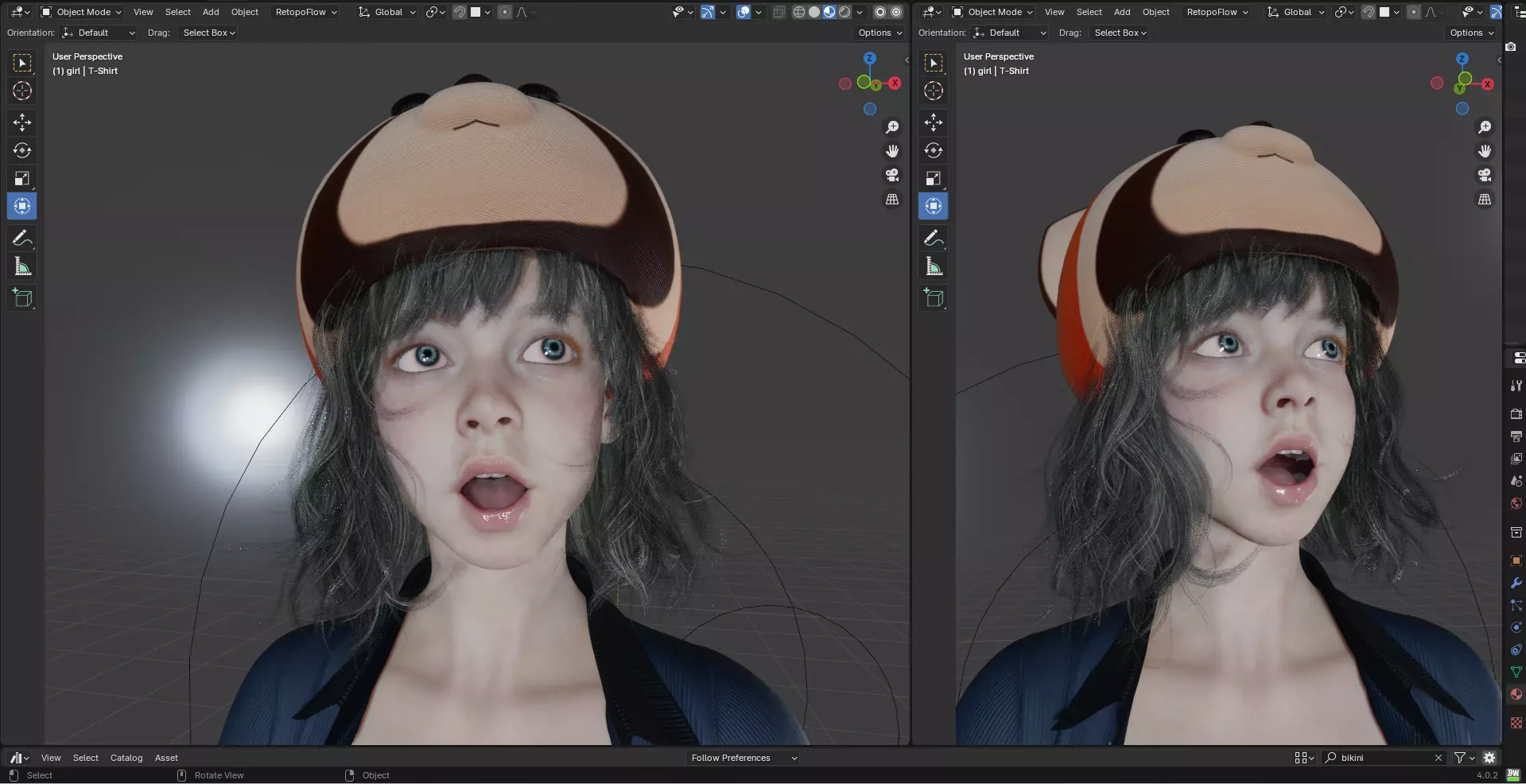1526x784 pixels.
Task: Toggle overlays display in left viewport
Action: [744, 12]
